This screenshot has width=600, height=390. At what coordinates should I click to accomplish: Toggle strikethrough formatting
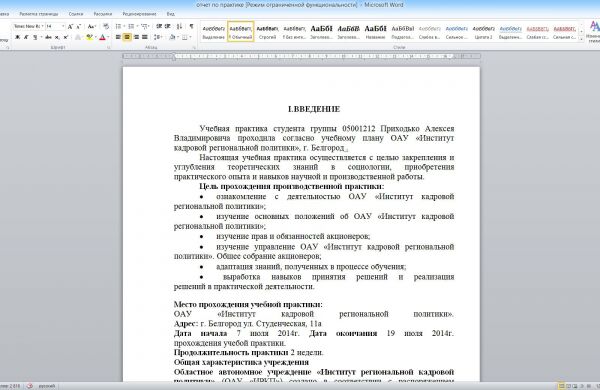click(48, 37)
